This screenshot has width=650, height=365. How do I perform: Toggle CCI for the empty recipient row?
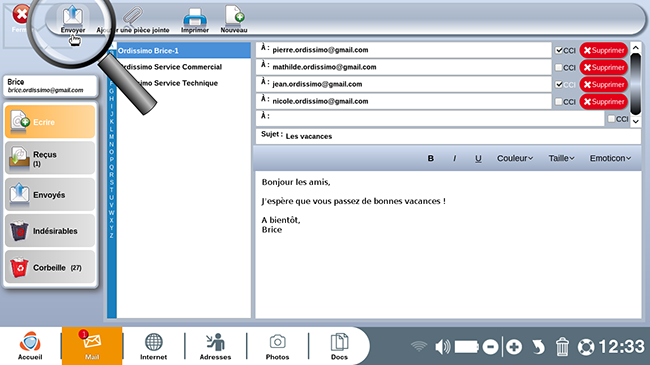611,119
